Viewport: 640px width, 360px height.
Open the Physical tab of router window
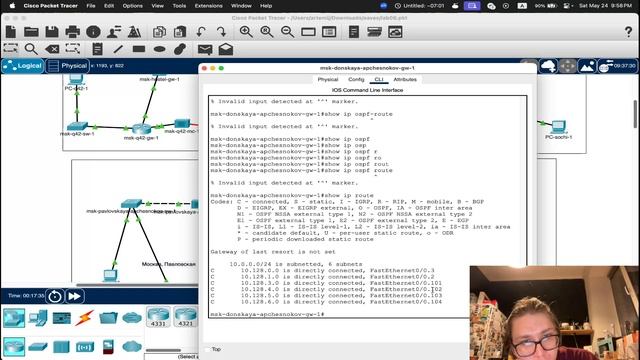pyautogui.click(x=328, y=80)
